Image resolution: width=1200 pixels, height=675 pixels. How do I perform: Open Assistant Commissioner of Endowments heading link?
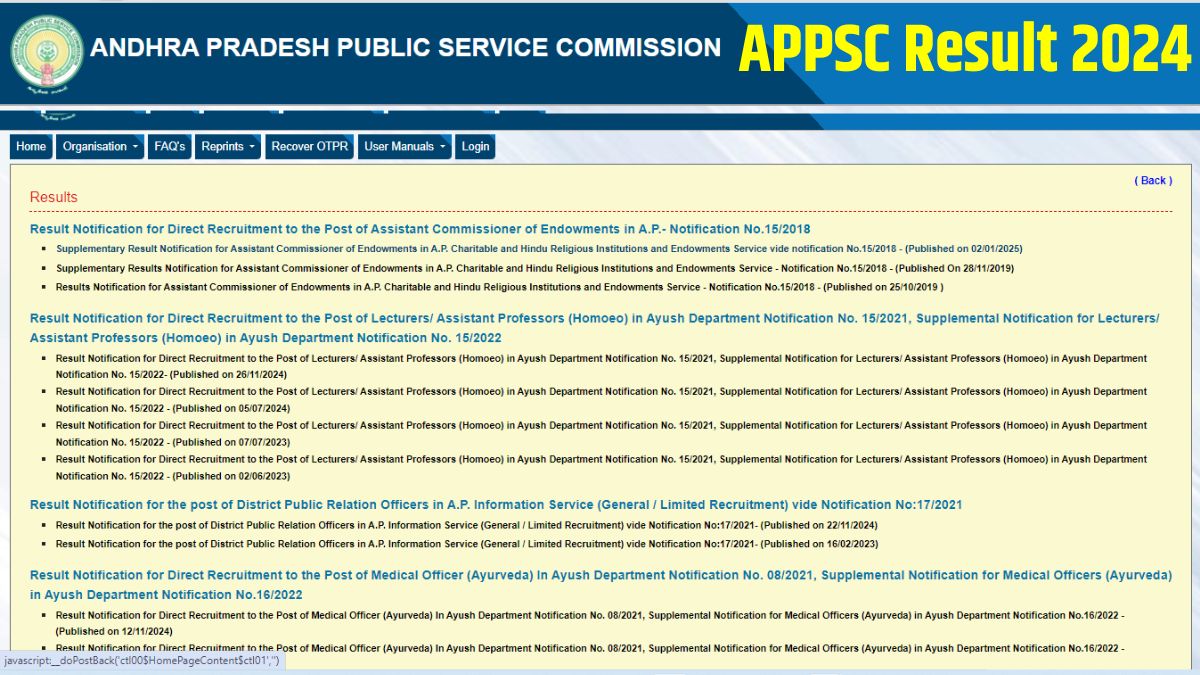point(418,228)
